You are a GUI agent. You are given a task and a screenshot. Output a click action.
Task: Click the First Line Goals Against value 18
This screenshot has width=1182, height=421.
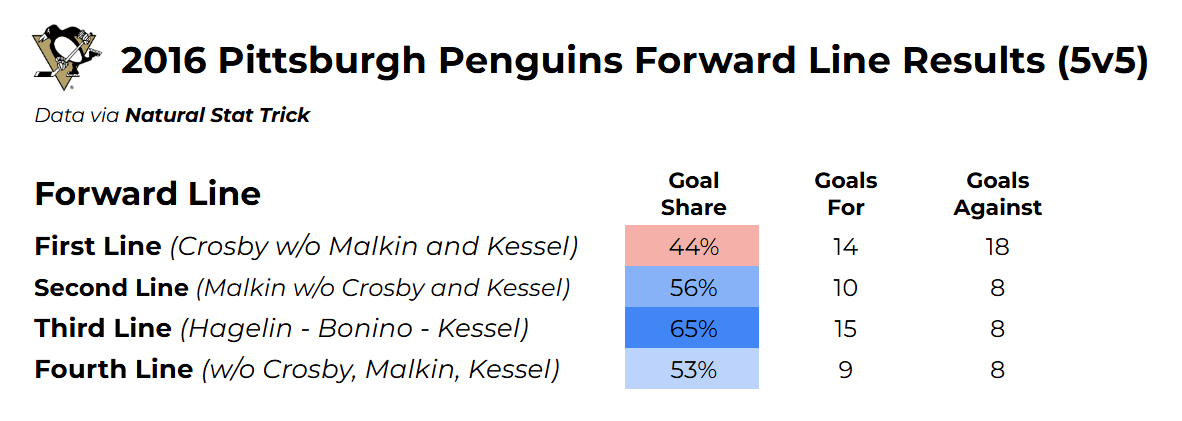pos(997,246)
